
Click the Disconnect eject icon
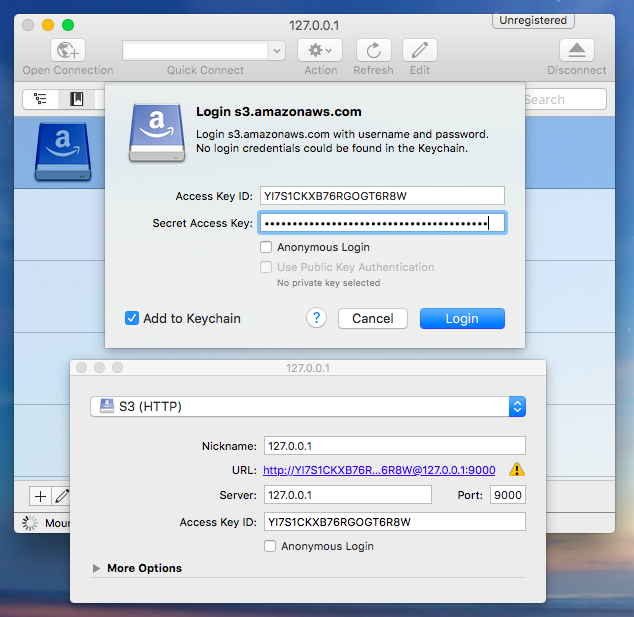tap(576, 50)
